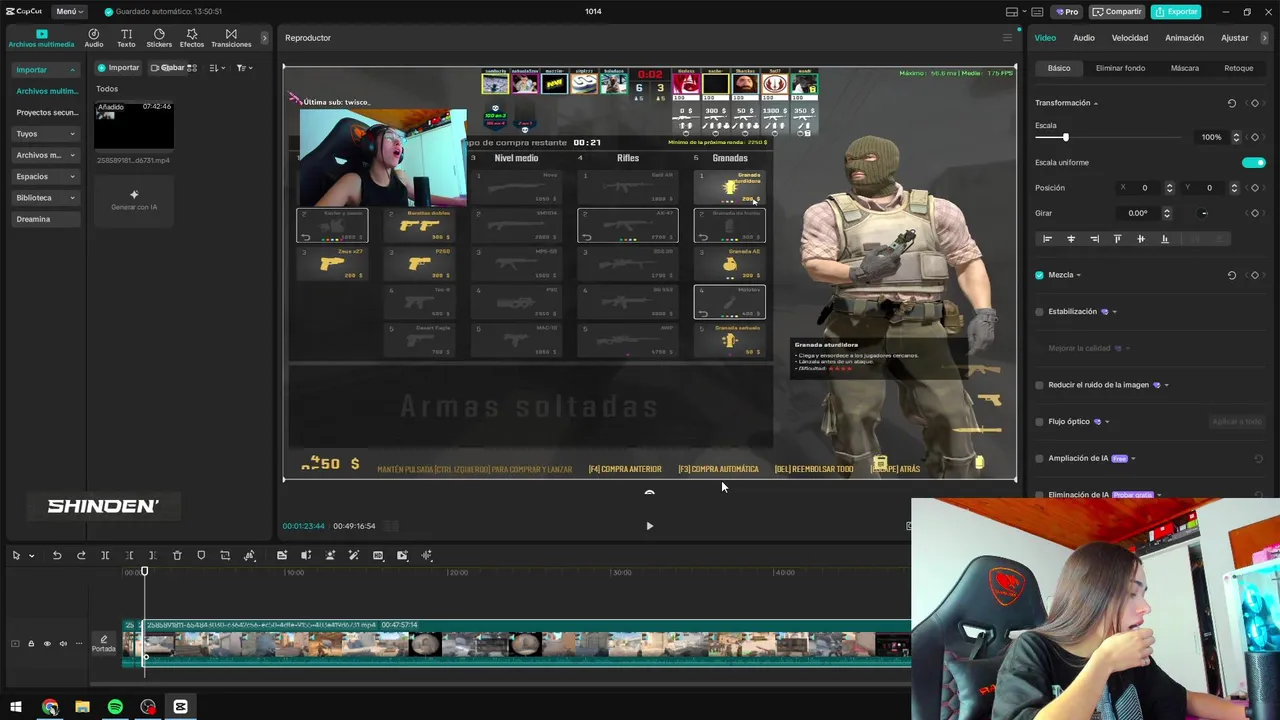Enable Estabilización checkbox
1280x720 pixels.
point(1039,312)
